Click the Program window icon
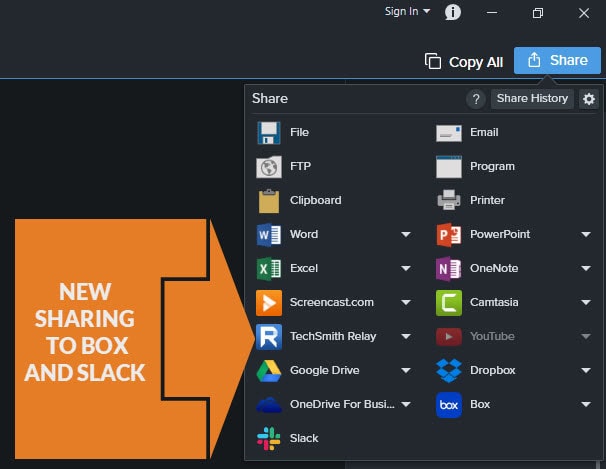Viewport: 606px width, 469px height. [449, 167]
